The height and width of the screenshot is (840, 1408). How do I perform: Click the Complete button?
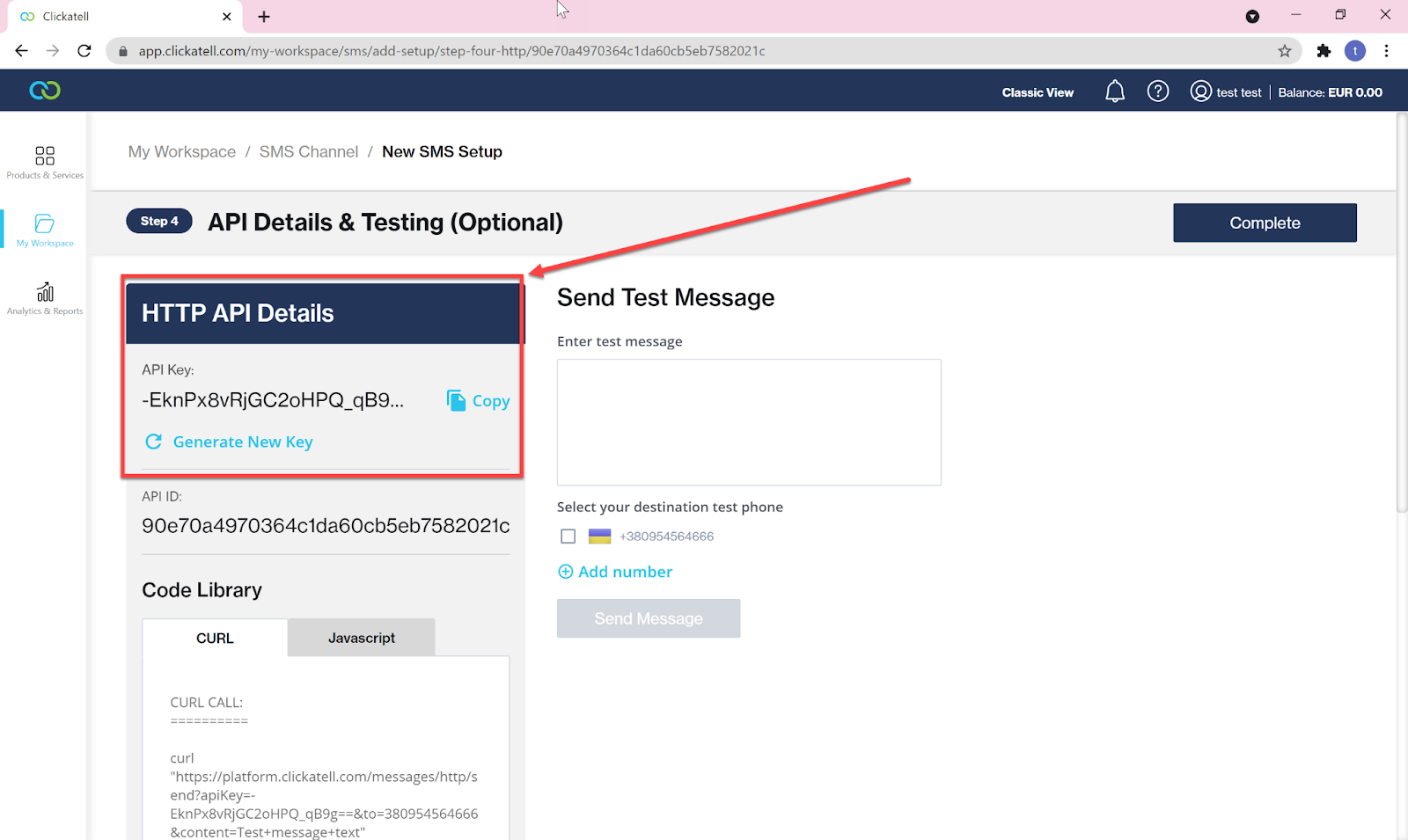1265,223
